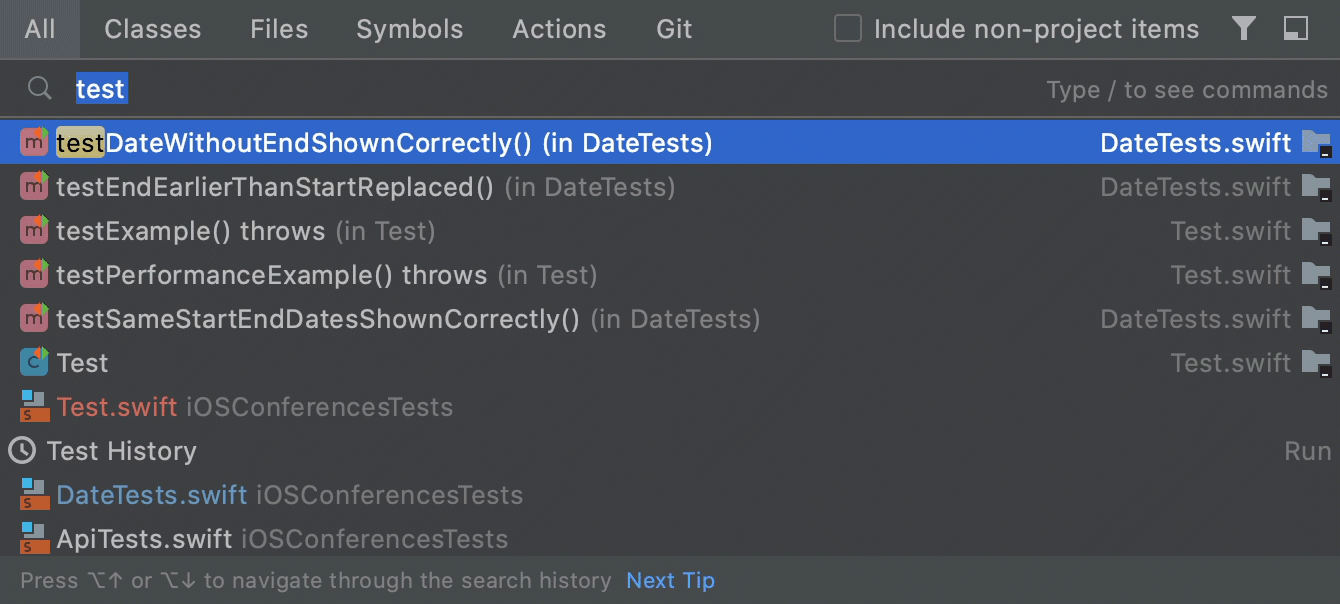Switch to the Classes tab
1340x604 pixels.
tap(152, 29)
